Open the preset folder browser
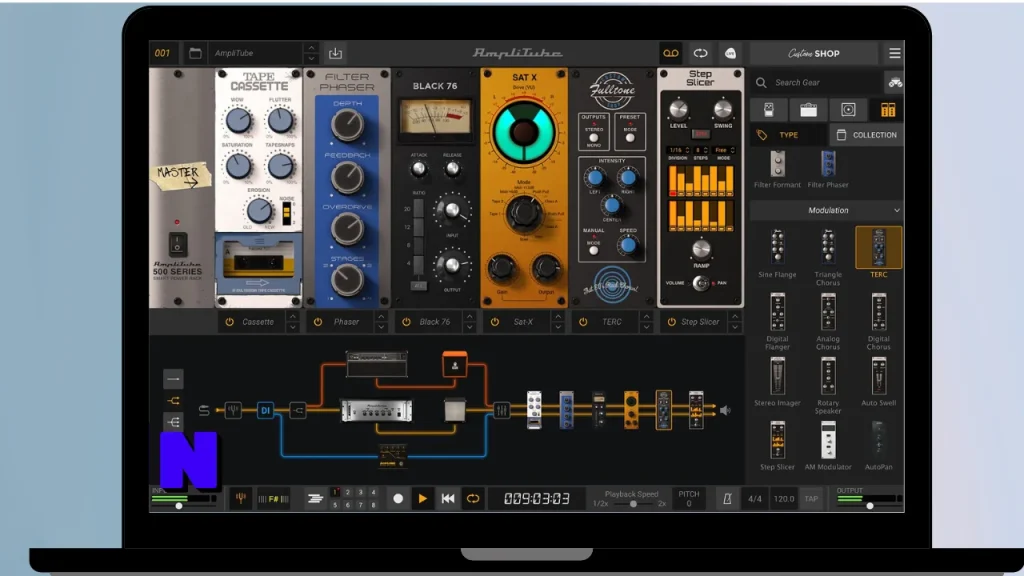The width and height of the screenshot is (1024, 576). pos(195,54)
